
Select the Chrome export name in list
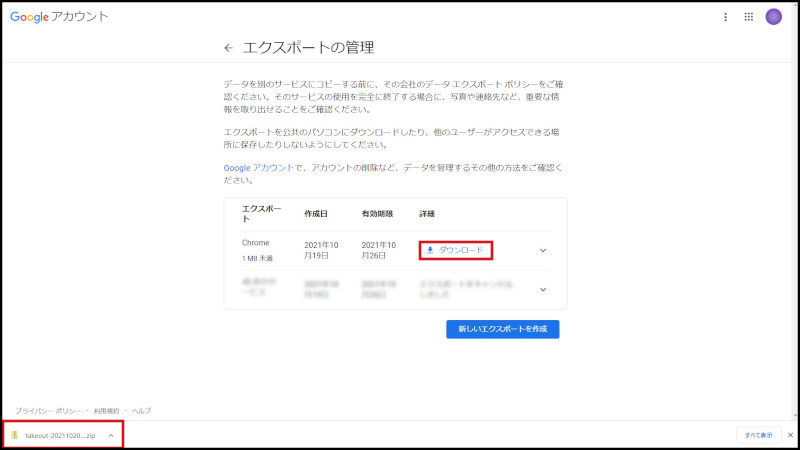coord(256,243)
